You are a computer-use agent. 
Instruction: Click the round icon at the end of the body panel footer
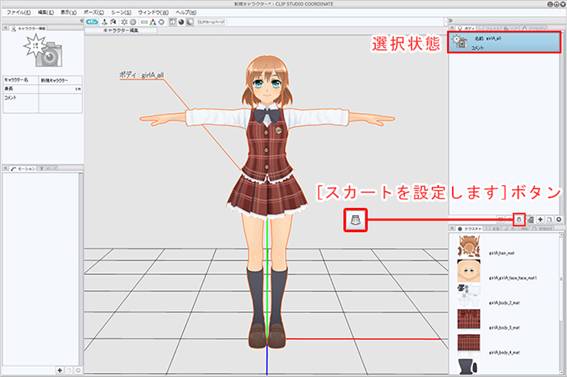559,219
